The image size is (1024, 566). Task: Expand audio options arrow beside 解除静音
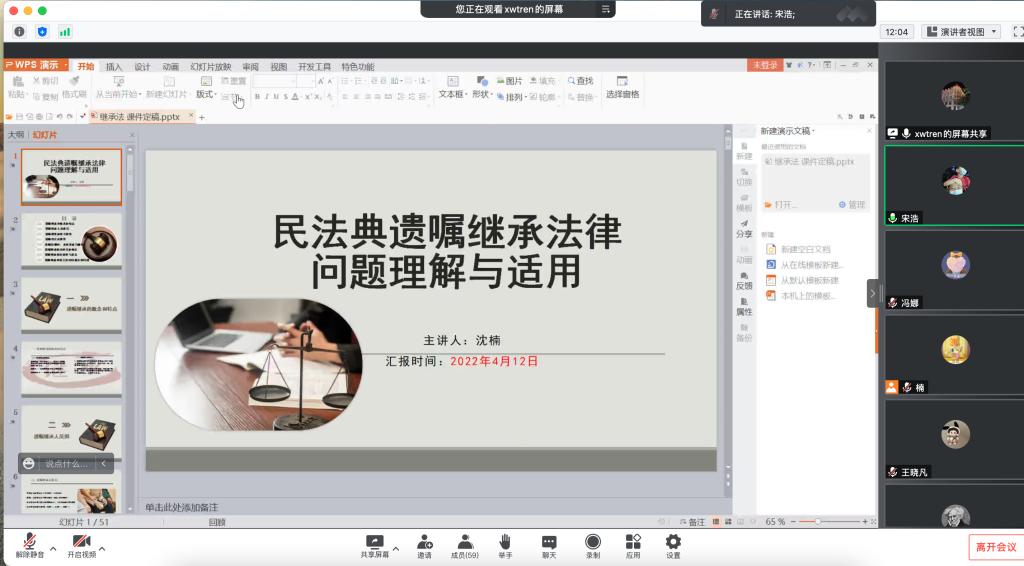52,549
